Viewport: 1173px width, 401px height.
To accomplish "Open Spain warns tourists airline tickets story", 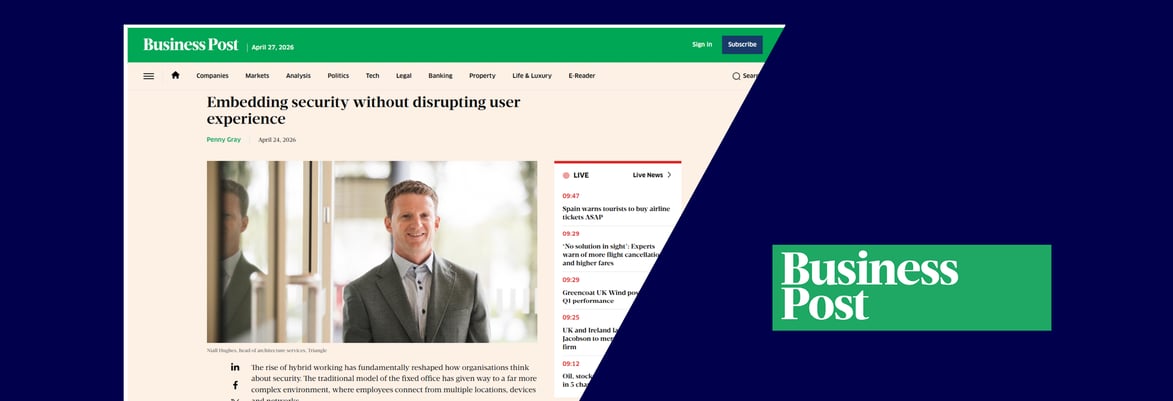I will (x=616, y=212).
